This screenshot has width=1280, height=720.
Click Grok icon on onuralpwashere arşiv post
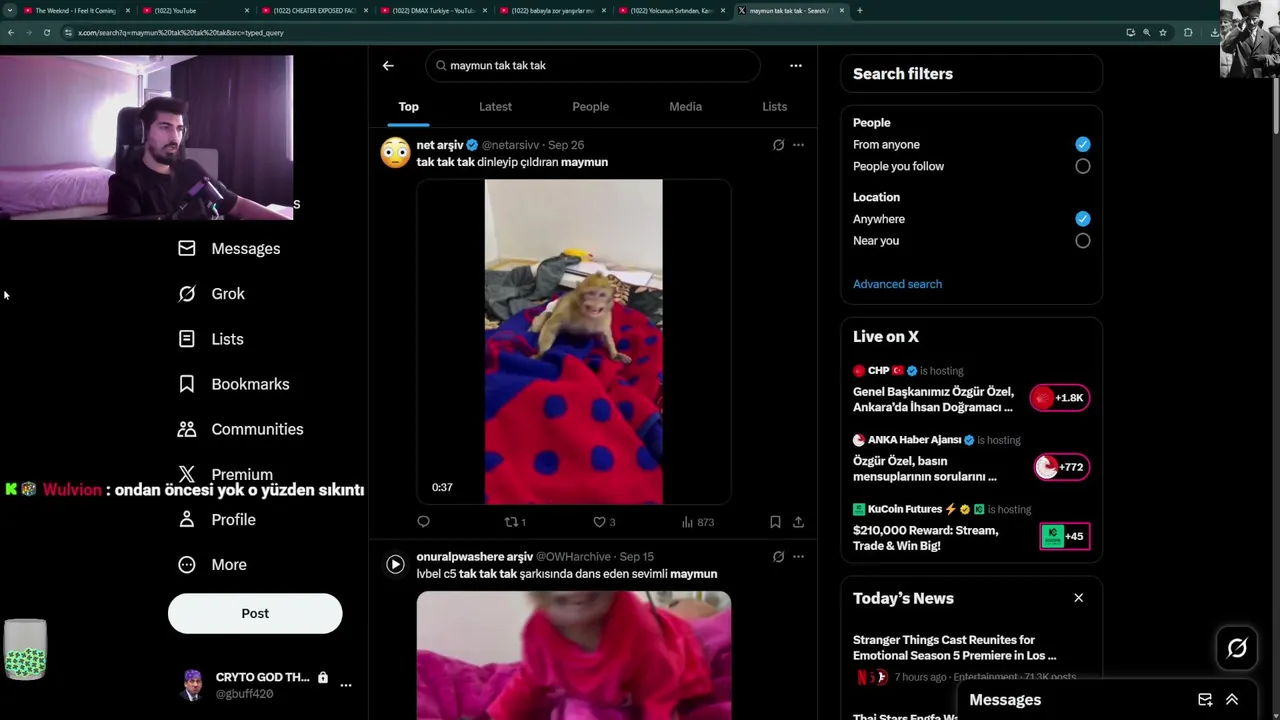pos(778,557)
